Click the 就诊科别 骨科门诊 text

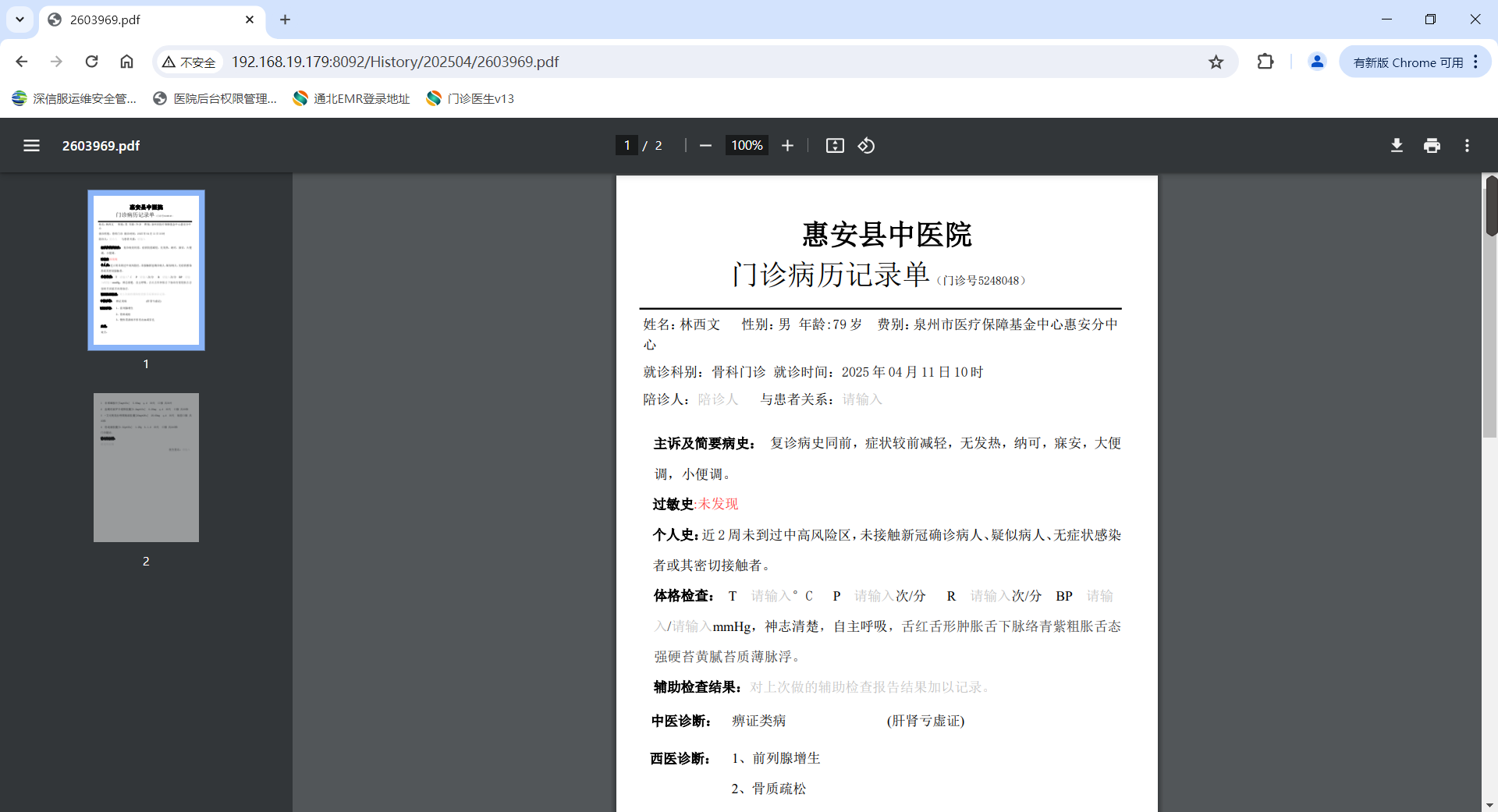click(705, 372)
